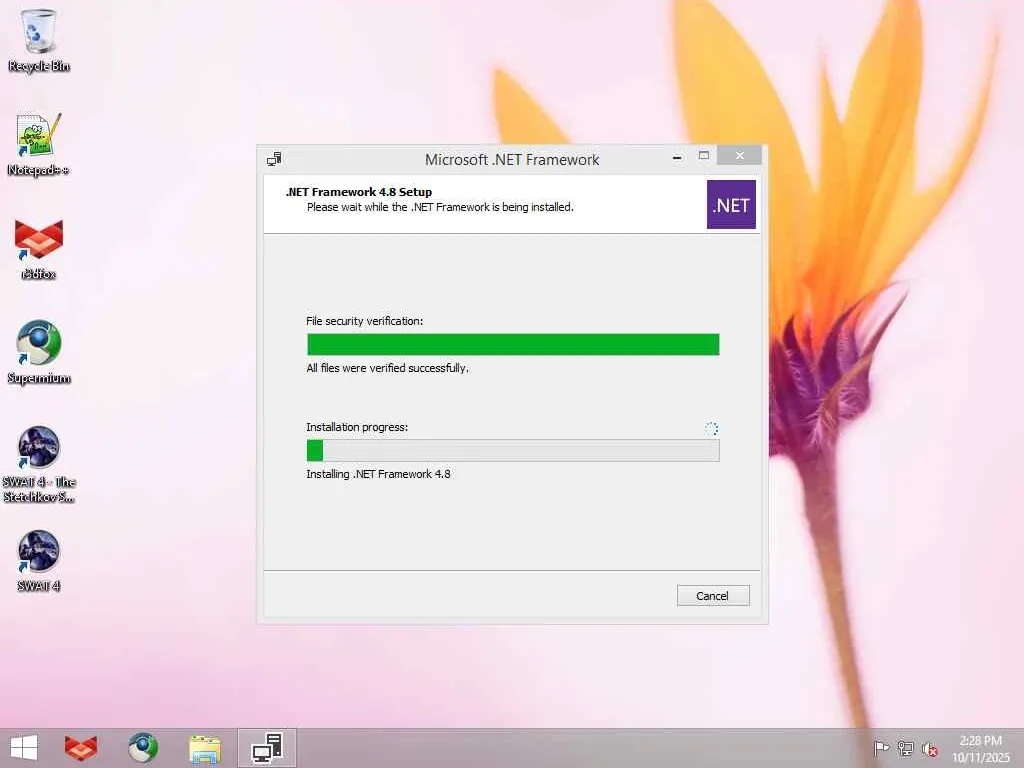Select SWAT 4 - The Stetchkov Syndicate shortcut
The image size is (1024, 768).
(39, 464)
